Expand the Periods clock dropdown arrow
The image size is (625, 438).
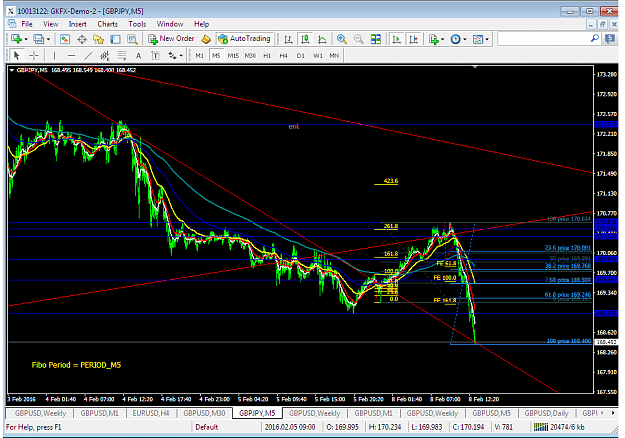[465, 39]
